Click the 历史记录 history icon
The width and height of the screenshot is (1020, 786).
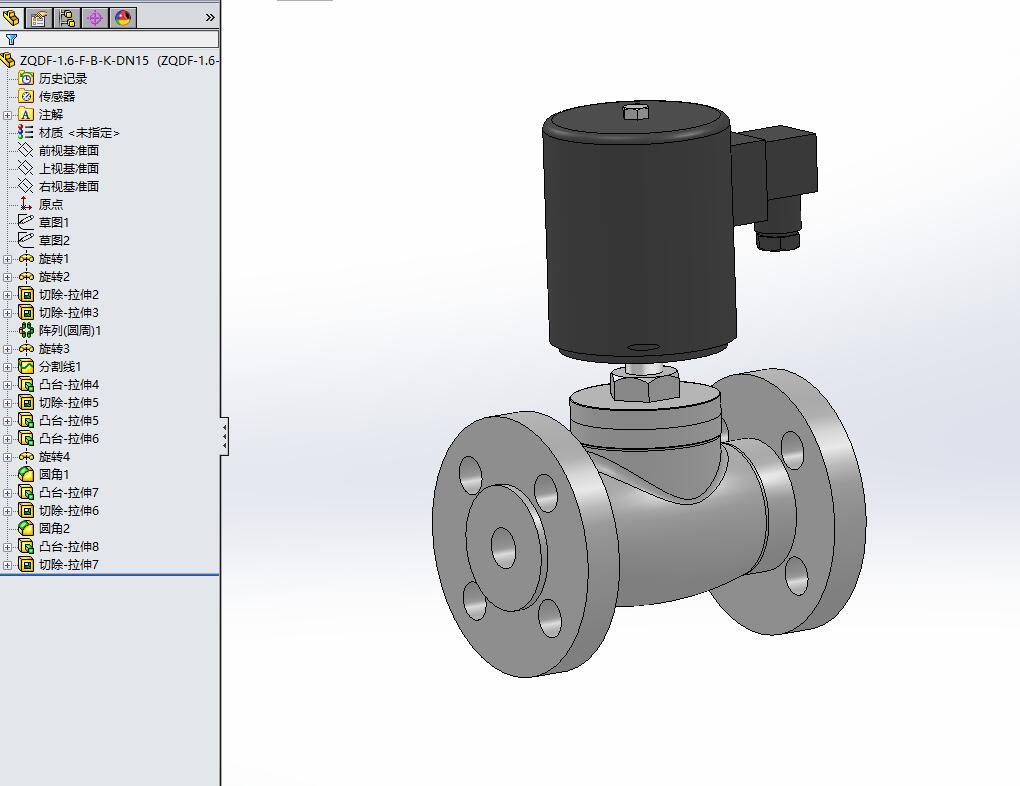click(25, 78)
